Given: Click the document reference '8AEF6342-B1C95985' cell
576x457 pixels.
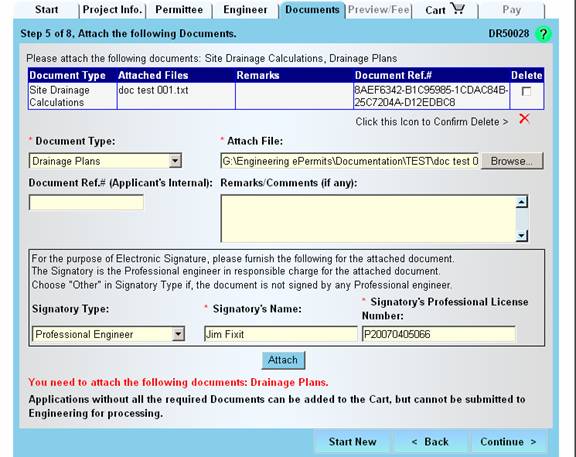Looking at the screenshot, I should (431, 96).
